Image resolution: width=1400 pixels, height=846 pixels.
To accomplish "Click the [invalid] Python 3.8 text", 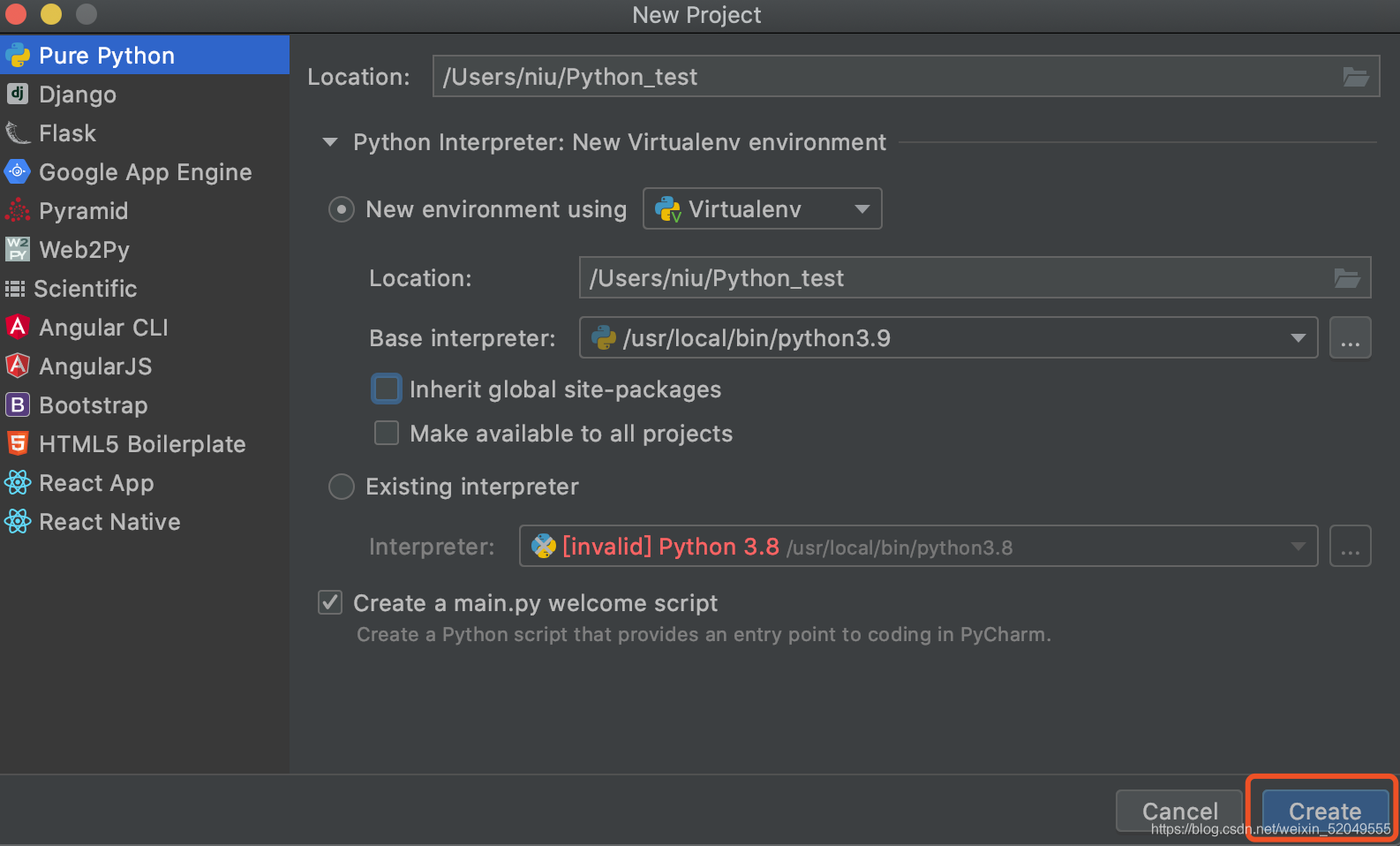I will (x=671, y=547).
